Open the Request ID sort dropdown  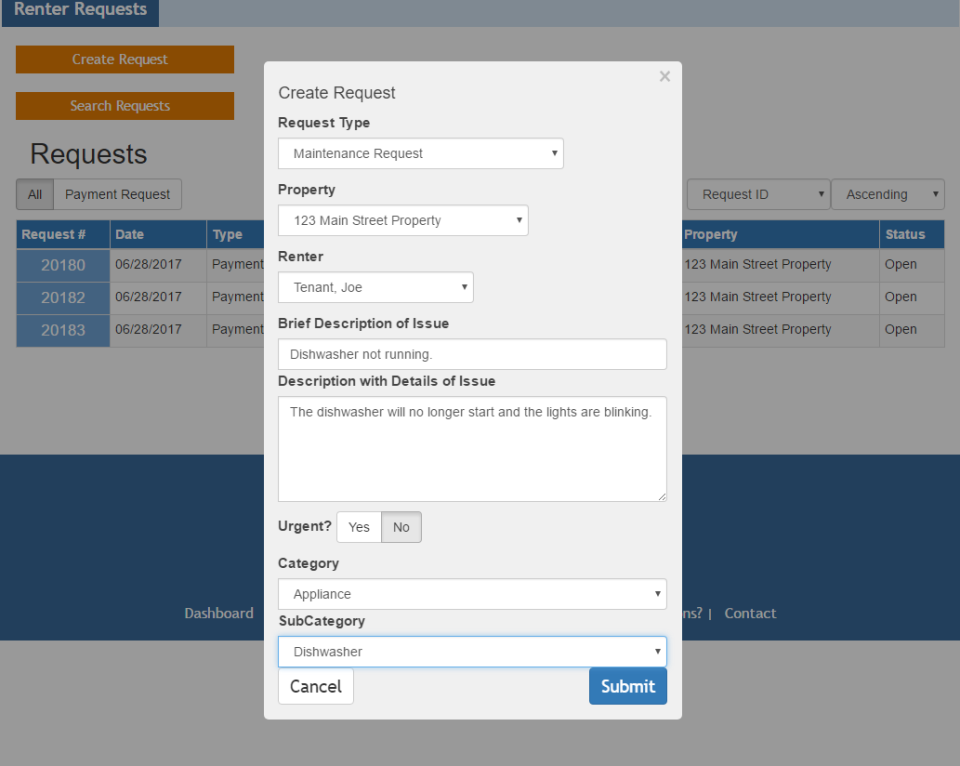click(758, 195)
